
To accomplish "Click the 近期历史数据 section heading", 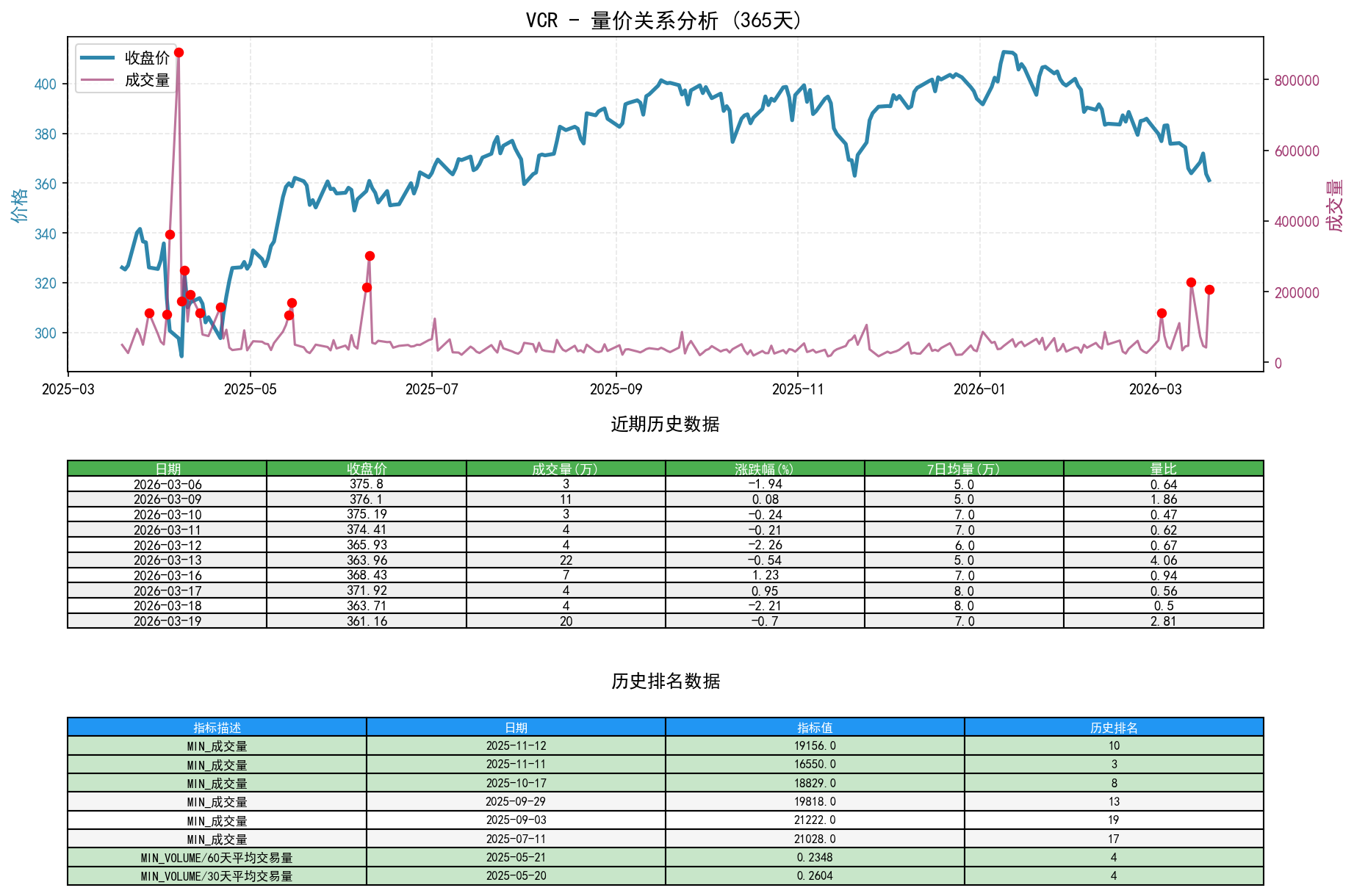I will tap(663, 423).
